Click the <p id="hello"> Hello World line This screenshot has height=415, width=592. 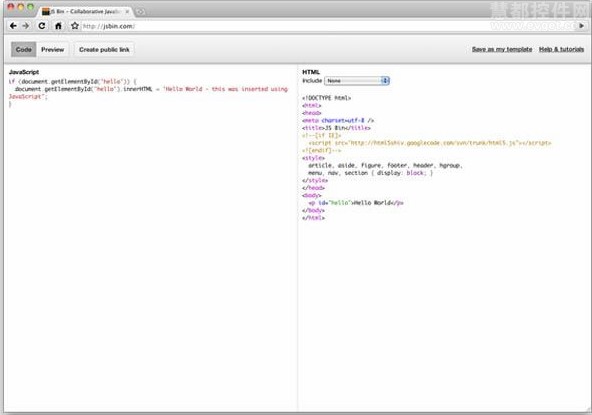point(356,203)
